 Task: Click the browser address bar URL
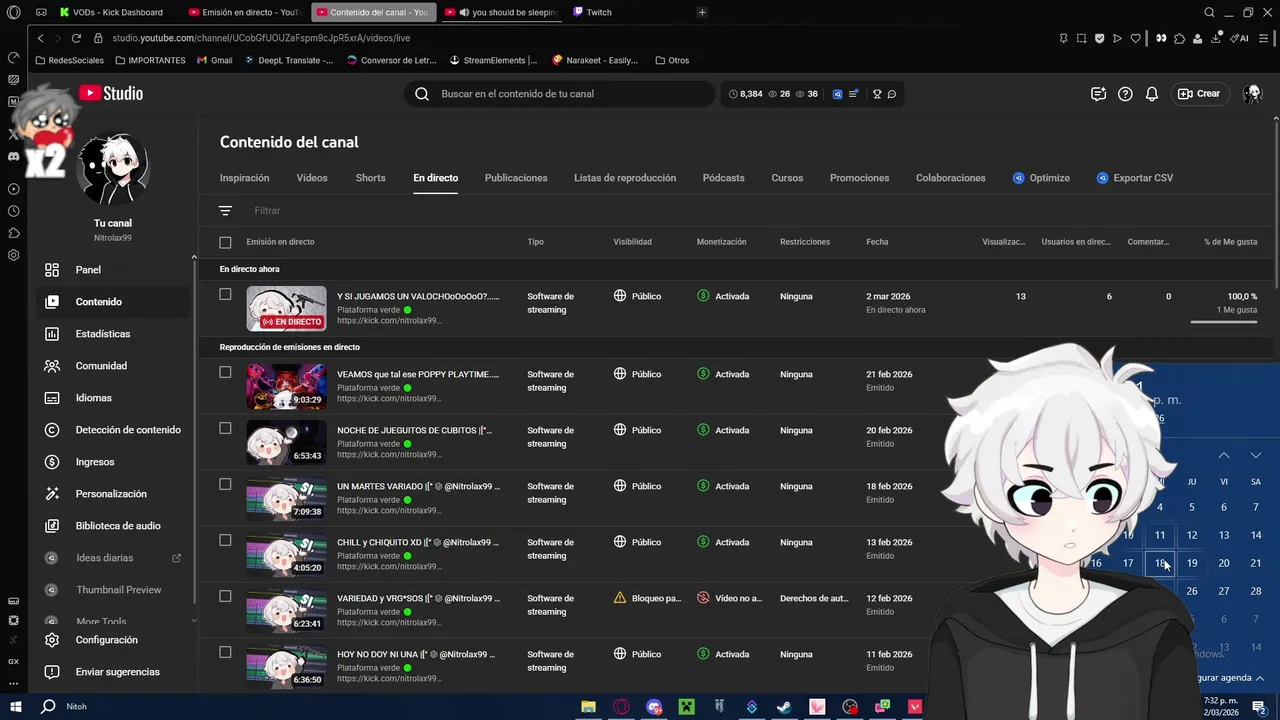click(261, 38)
